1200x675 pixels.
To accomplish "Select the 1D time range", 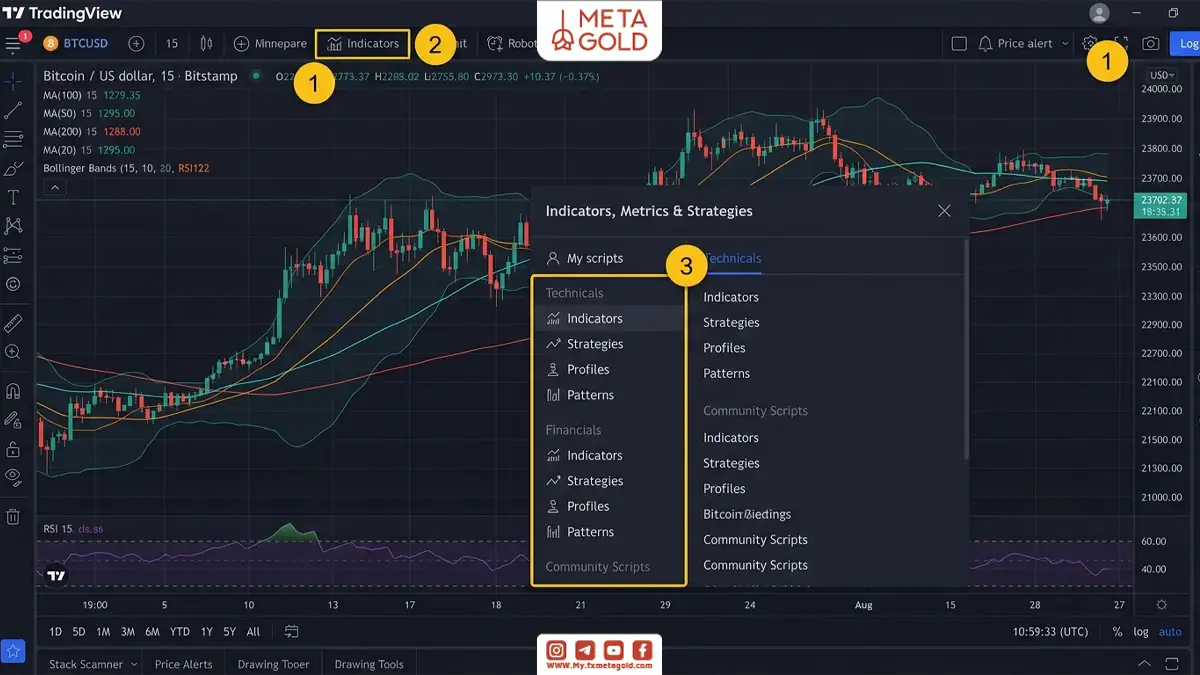I will 56,631.
